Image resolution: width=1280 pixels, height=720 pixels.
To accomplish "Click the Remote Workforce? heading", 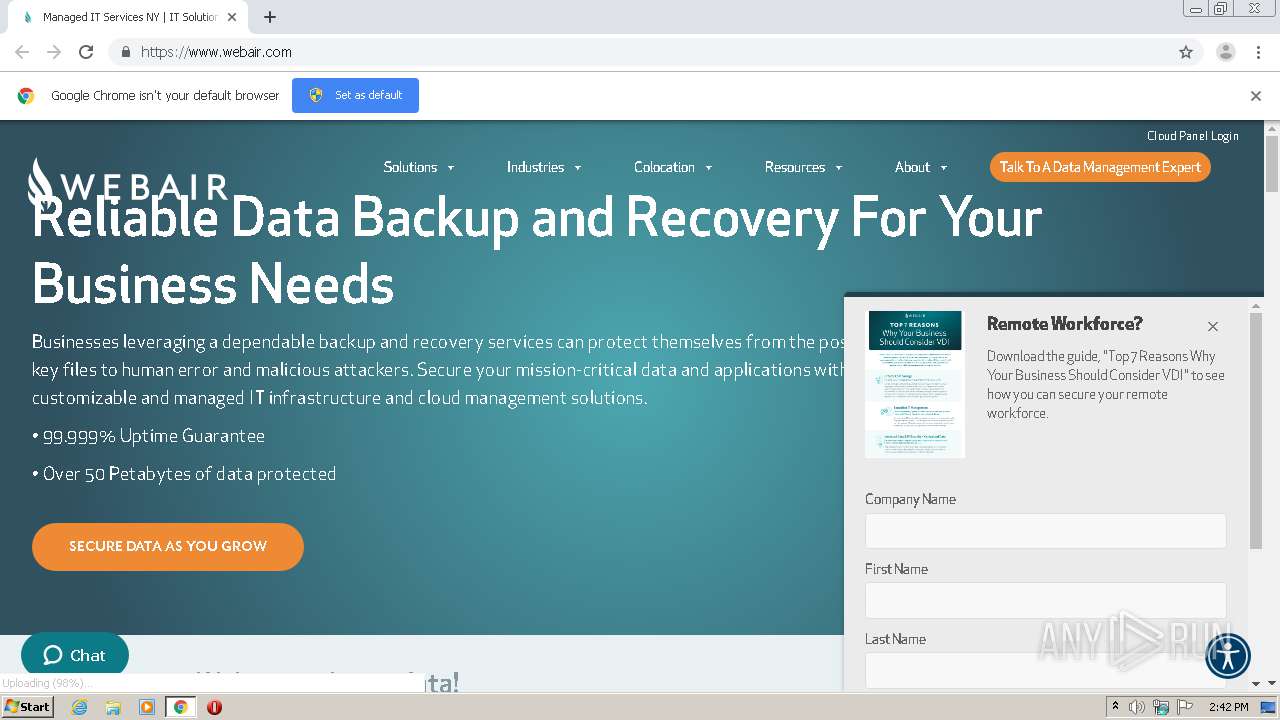I will [x=1064, y=324].
